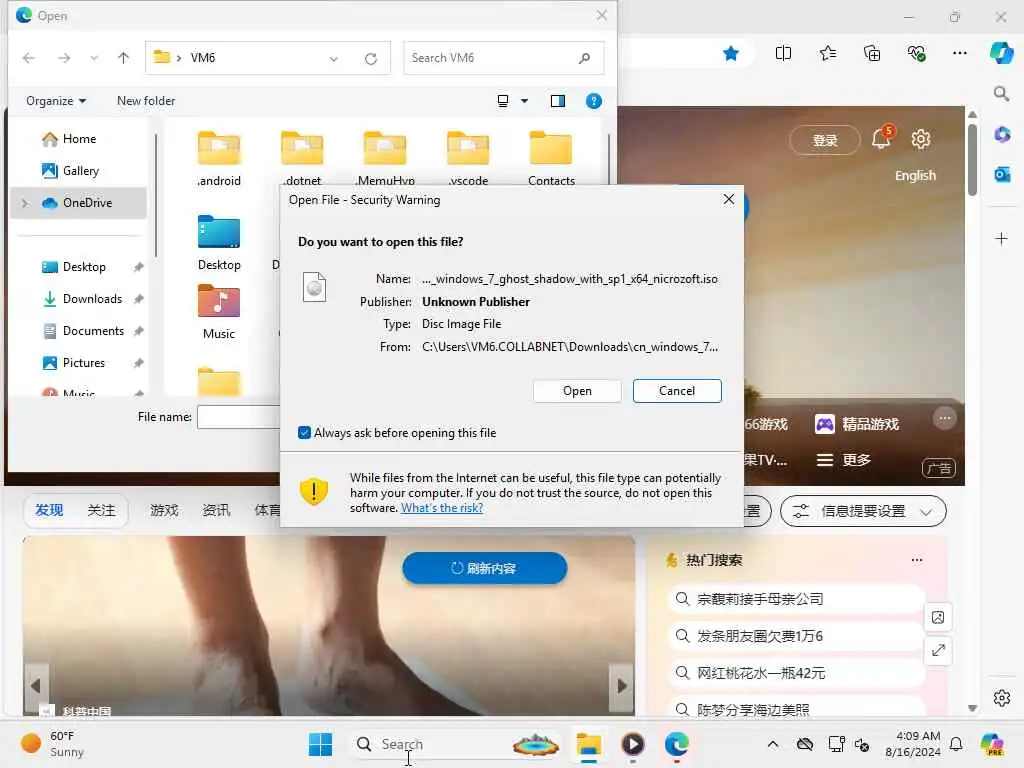Click taskbar Search box

(457, 744)
